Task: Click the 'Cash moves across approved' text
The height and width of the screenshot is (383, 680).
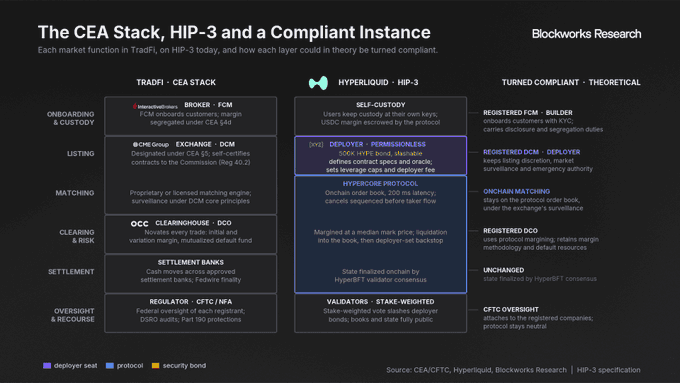Action: [x=190, y=272]
